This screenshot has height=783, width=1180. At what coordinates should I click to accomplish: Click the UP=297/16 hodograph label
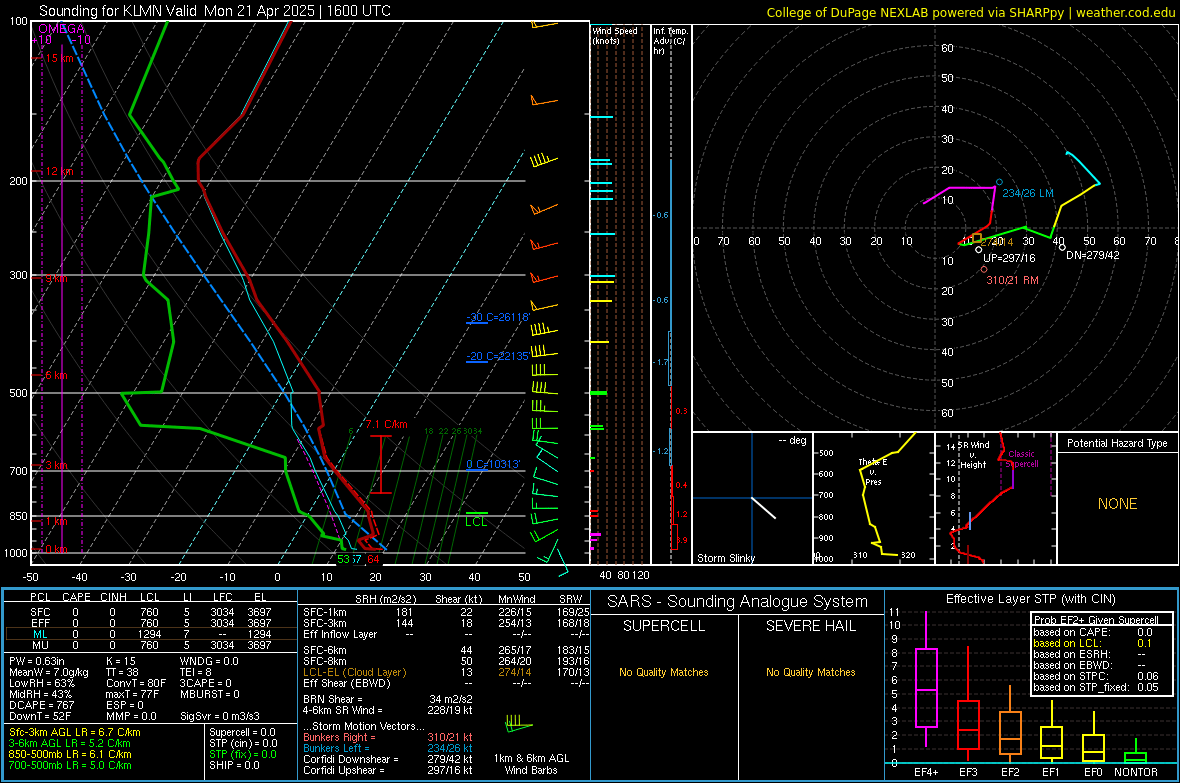click(x=1009, y=258)
